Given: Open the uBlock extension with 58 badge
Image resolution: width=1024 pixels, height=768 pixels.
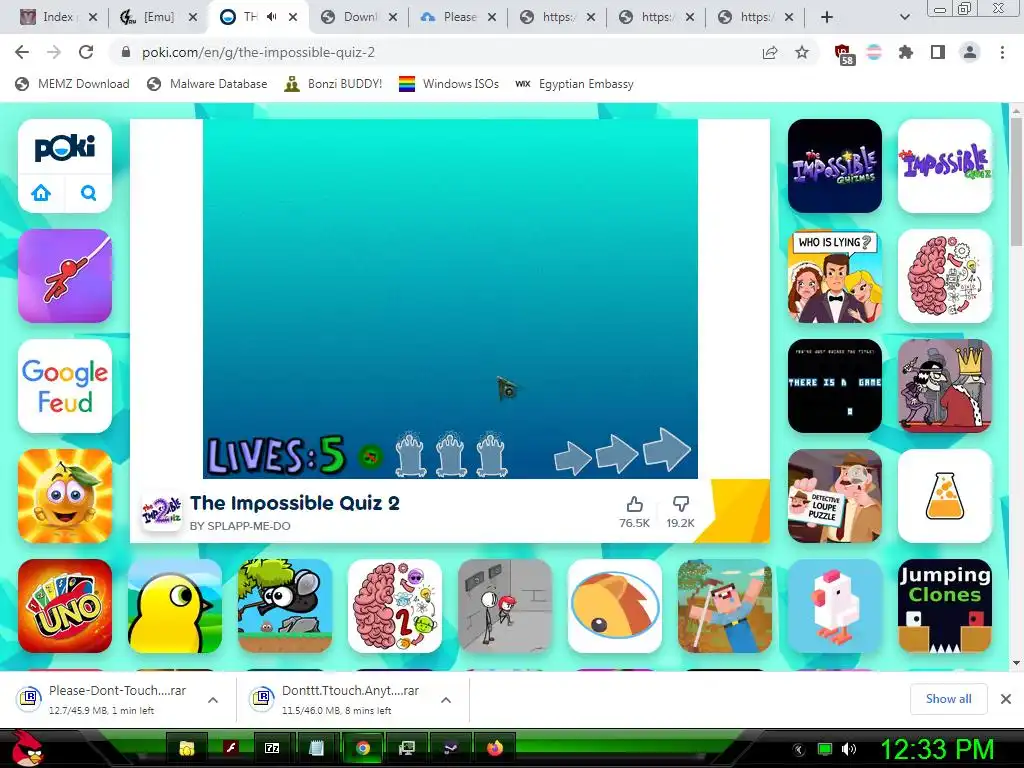Looking at the screenshot, I should [844, 54].
